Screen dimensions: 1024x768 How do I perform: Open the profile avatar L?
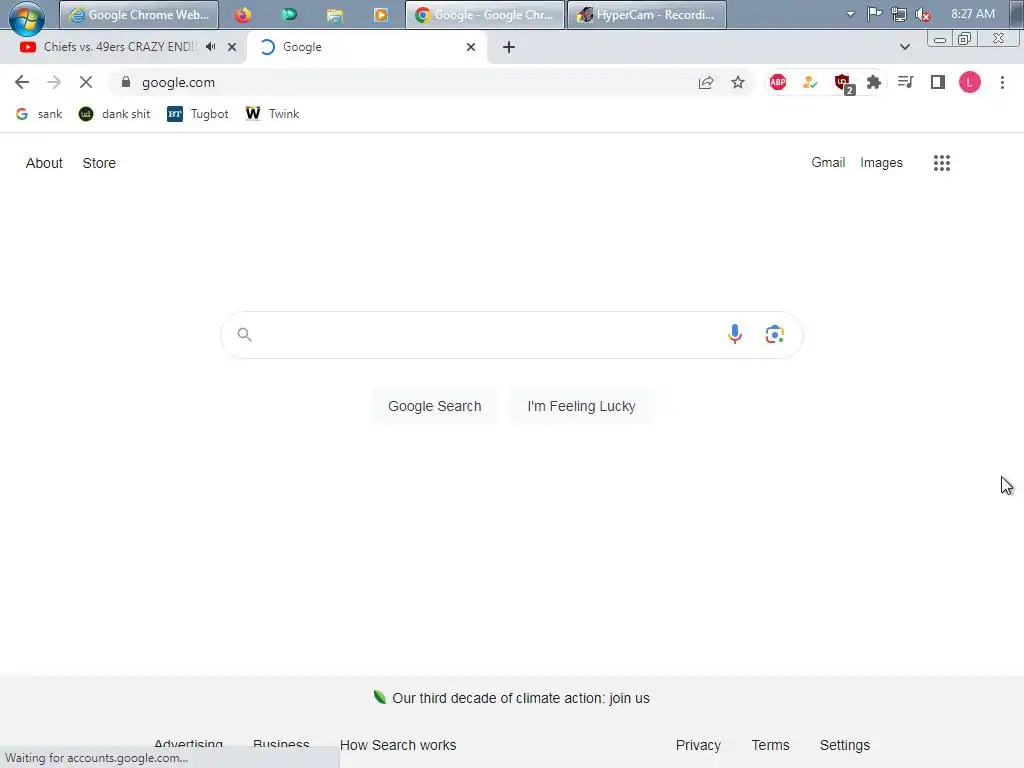point(970,82)
